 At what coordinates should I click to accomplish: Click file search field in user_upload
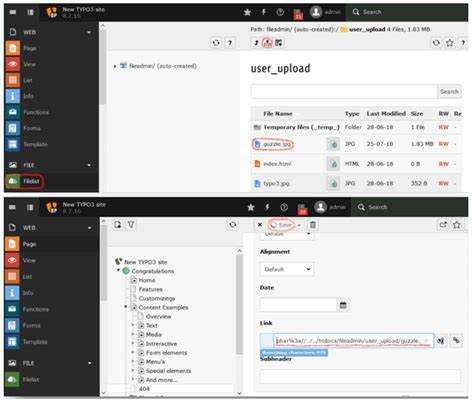(x=344, y=92)
